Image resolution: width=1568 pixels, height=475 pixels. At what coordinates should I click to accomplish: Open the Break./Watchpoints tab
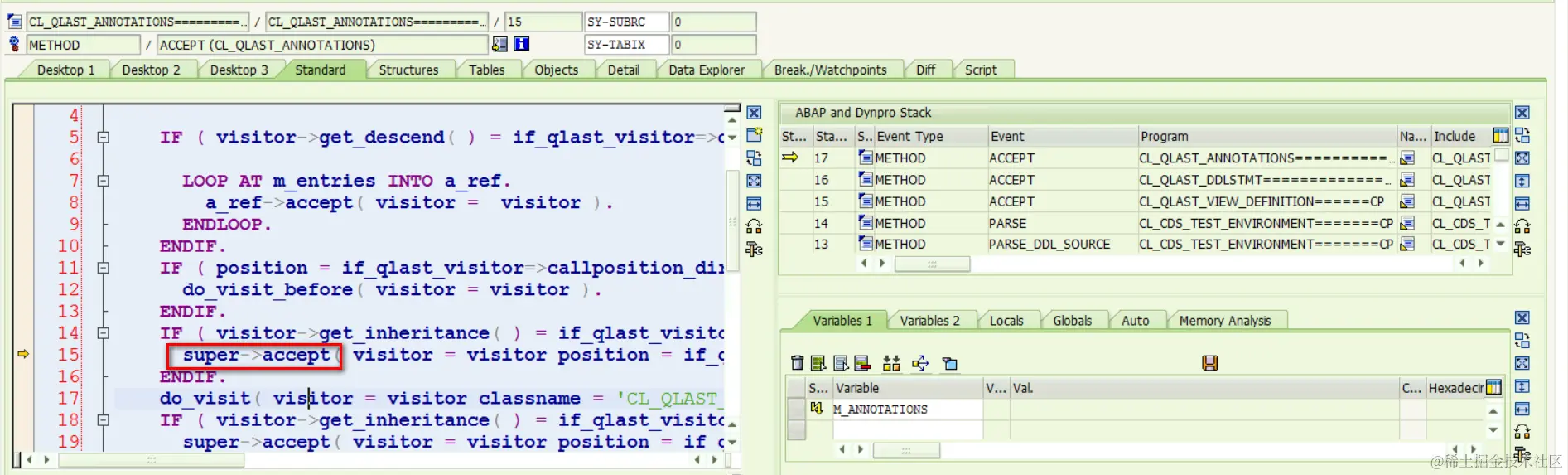click(830, 70)
